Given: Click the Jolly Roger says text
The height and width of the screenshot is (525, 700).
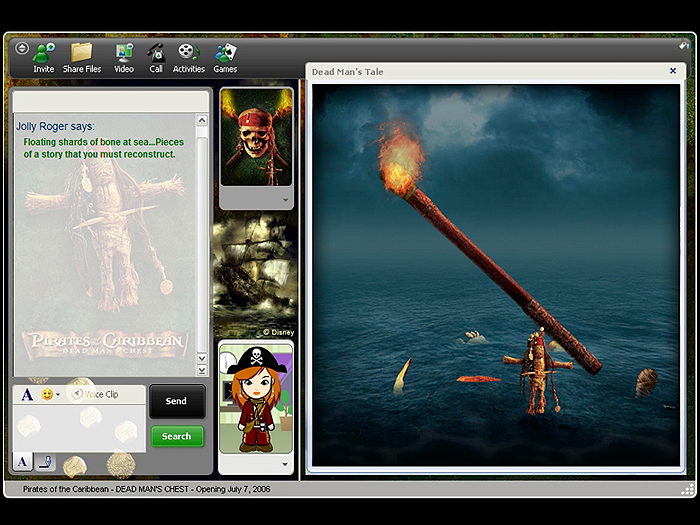Looking at the screenshot, I should (x=55, y=126).
